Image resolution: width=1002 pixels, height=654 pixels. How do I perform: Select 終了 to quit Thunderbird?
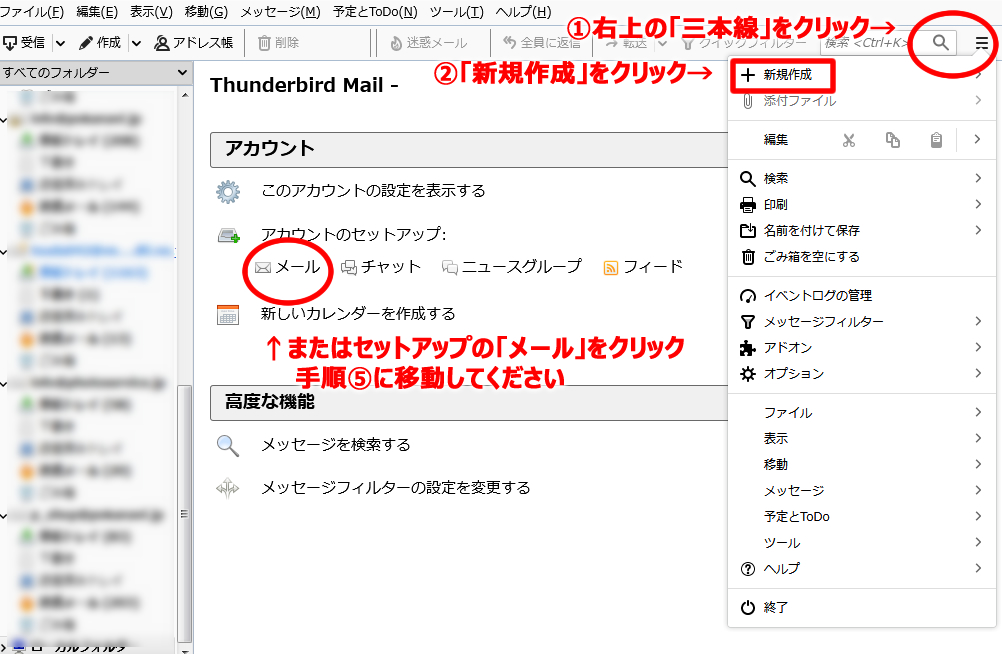click(861, 607)
